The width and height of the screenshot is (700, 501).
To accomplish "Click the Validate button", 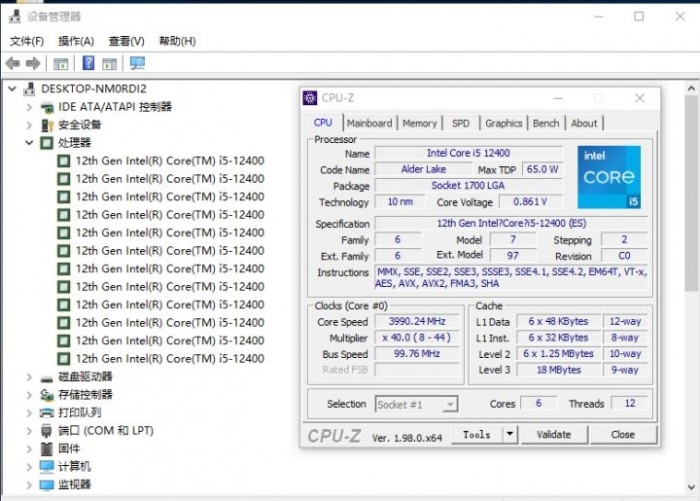I will (x=554, y=434).
